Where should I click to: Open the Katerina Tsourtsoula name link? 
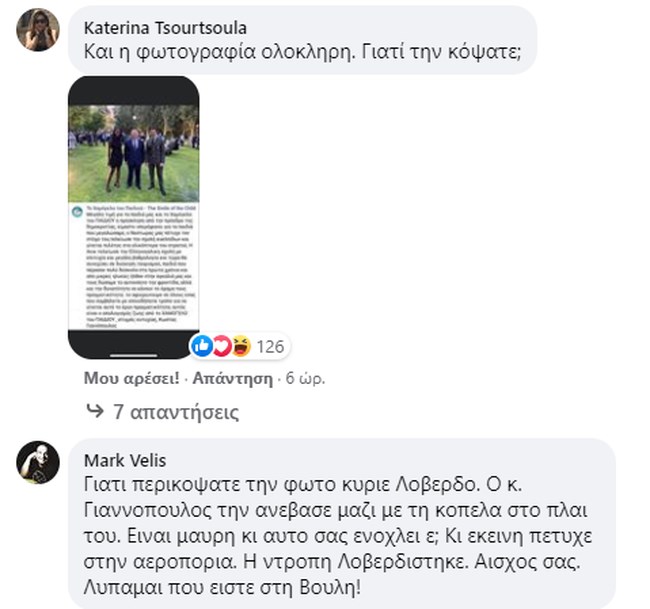[x=165, y=28]
